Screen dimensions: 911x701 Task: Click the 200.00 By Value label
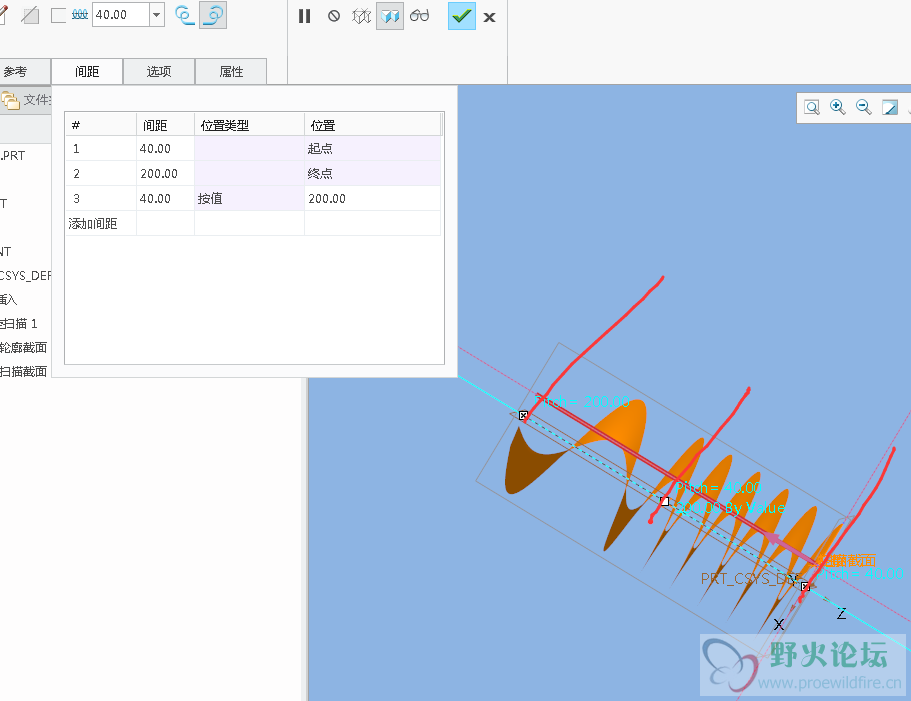(x=730, y=508)
